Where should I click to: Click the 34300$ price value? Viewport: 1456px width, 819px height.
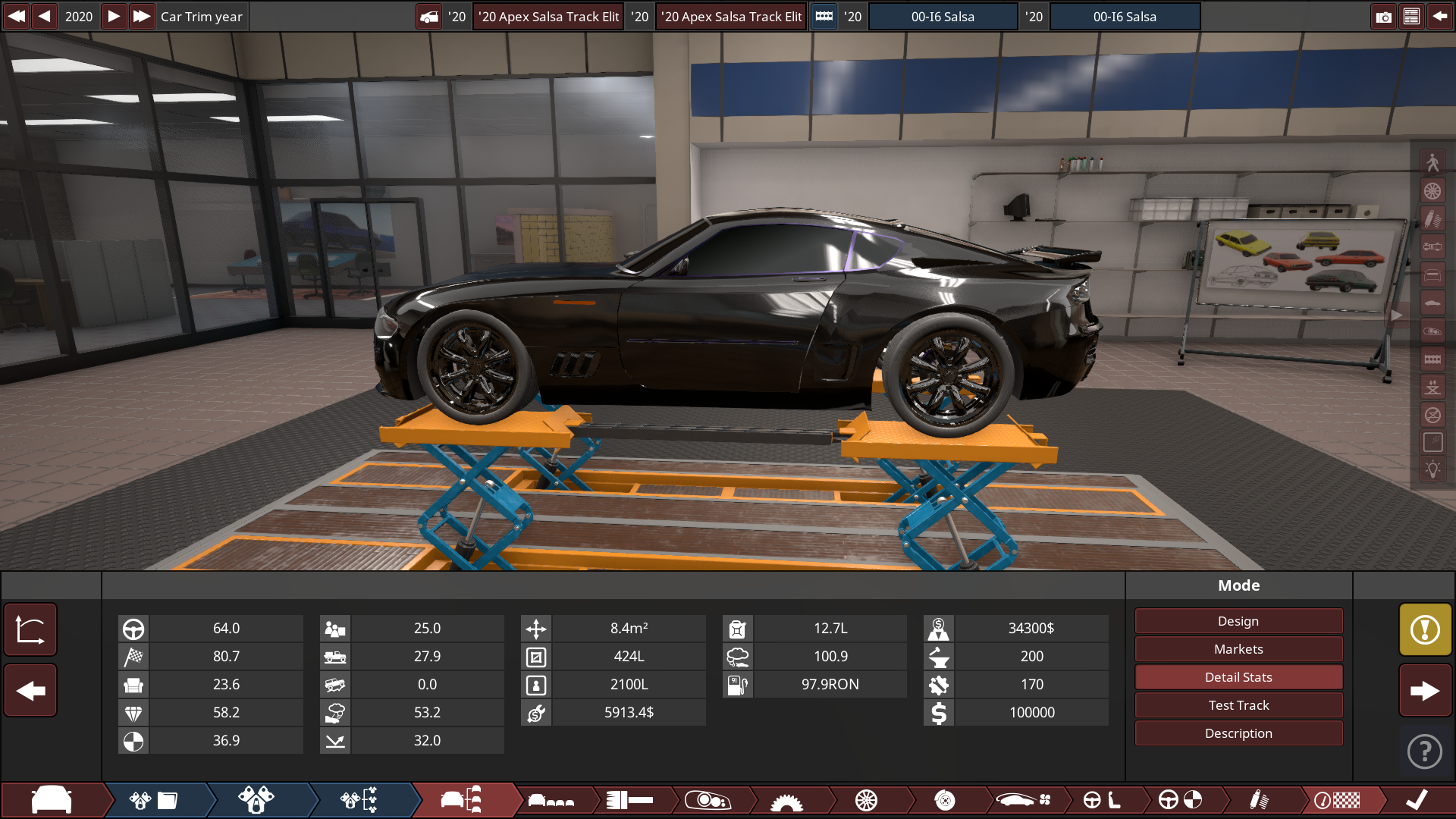pyautogui.click(x=1031, y=629)
